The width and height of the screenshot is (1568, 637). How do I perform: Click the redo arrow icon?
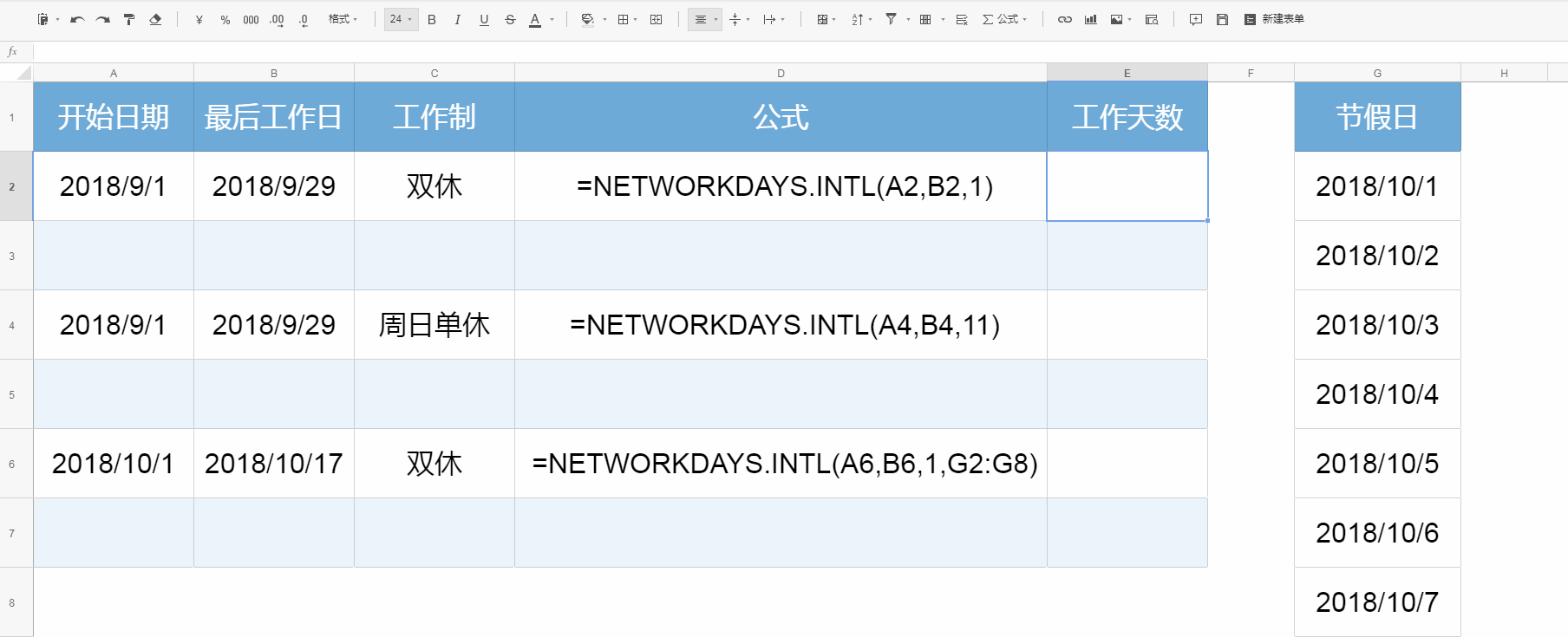pyautogui.click(x=102, y=19)
